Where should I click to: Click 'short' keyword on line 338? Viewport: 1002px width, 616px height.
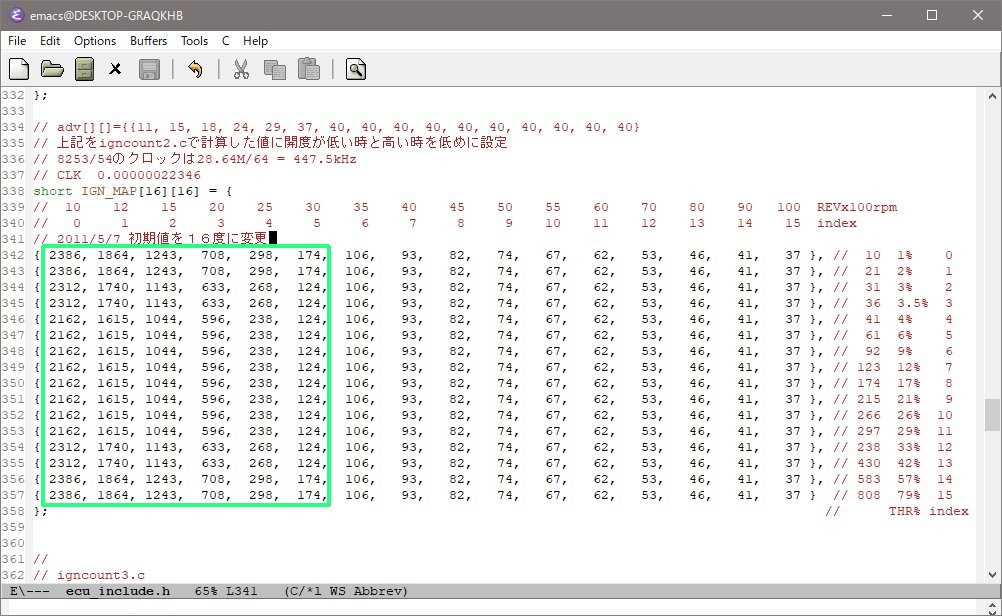(x=53, y=191)
